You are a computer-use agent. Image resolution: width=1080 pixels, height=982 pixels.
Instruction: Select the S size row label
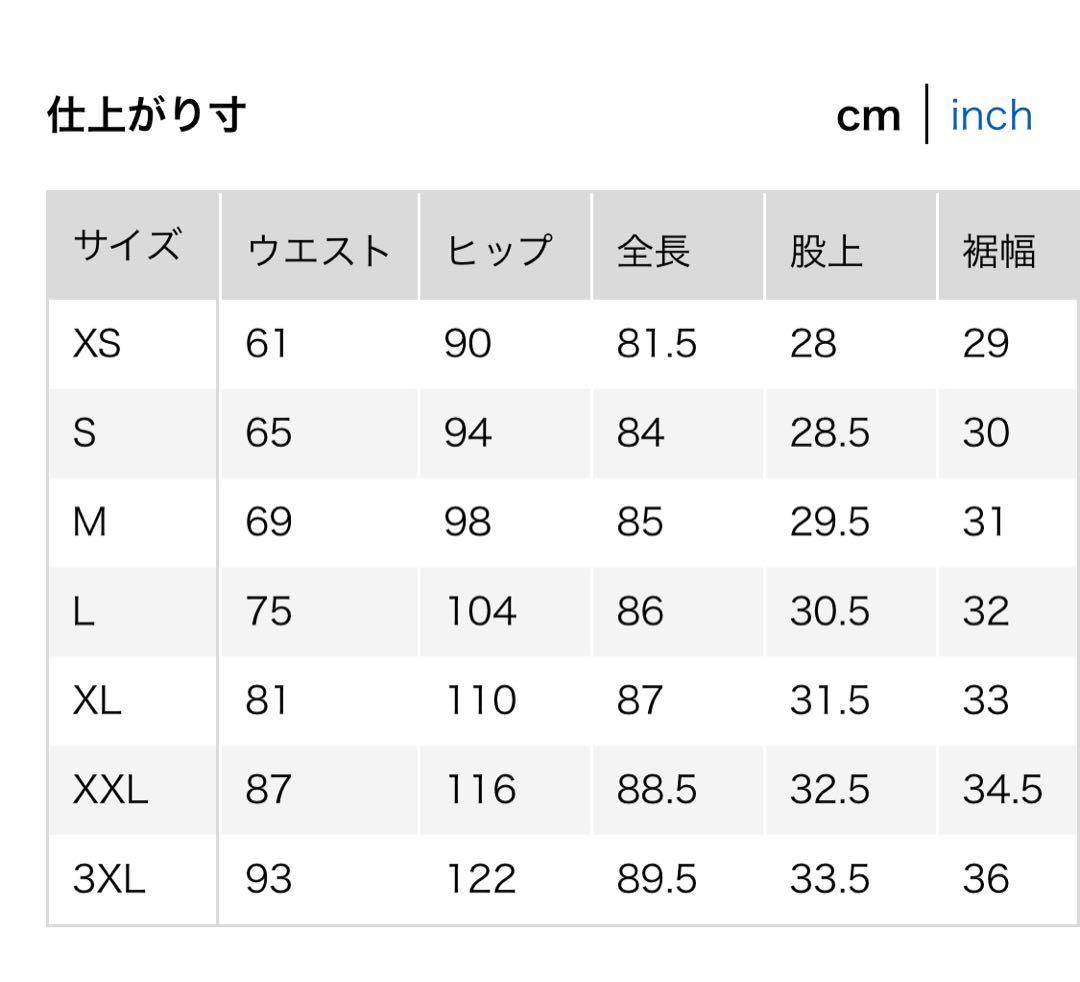click(x=85, y=434)
